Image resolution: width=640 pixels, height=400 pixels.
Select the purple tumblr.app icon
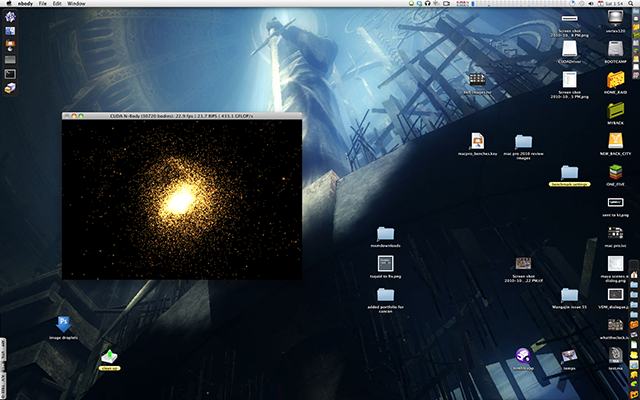coord(523,356)
